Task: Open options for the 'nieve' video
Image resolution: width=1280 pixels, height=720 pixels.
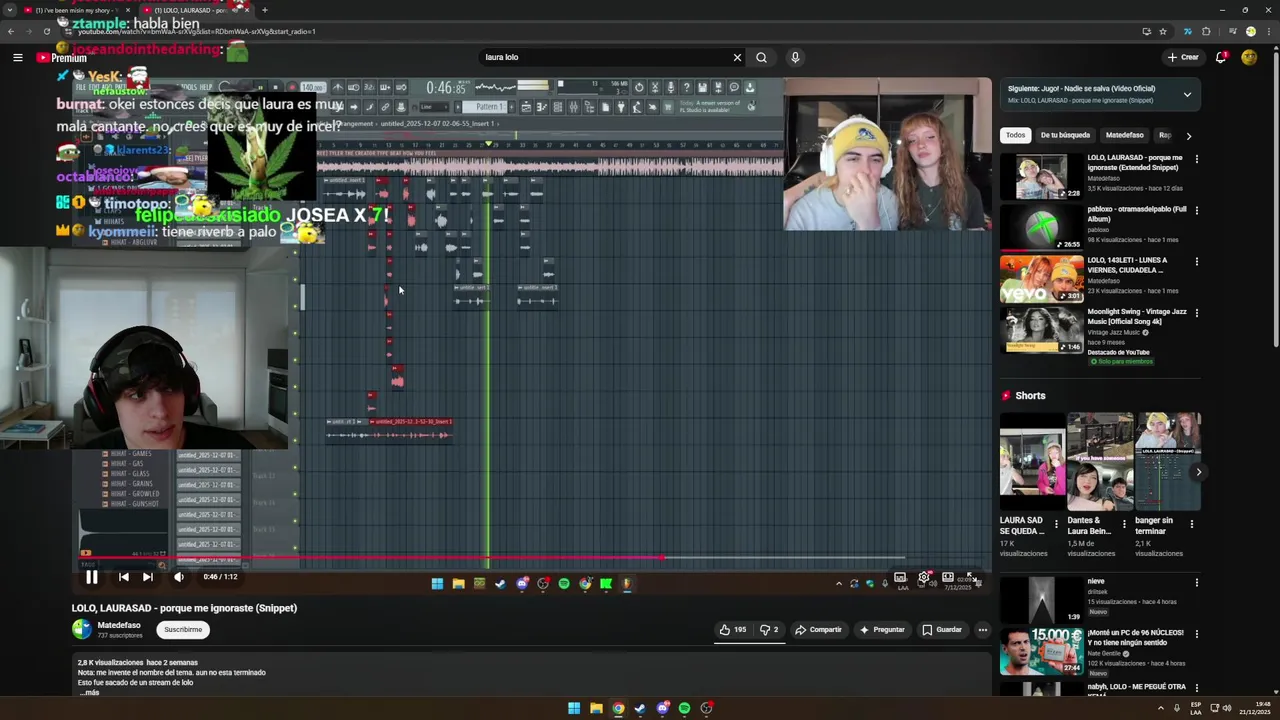Action: coord(1196,582)
